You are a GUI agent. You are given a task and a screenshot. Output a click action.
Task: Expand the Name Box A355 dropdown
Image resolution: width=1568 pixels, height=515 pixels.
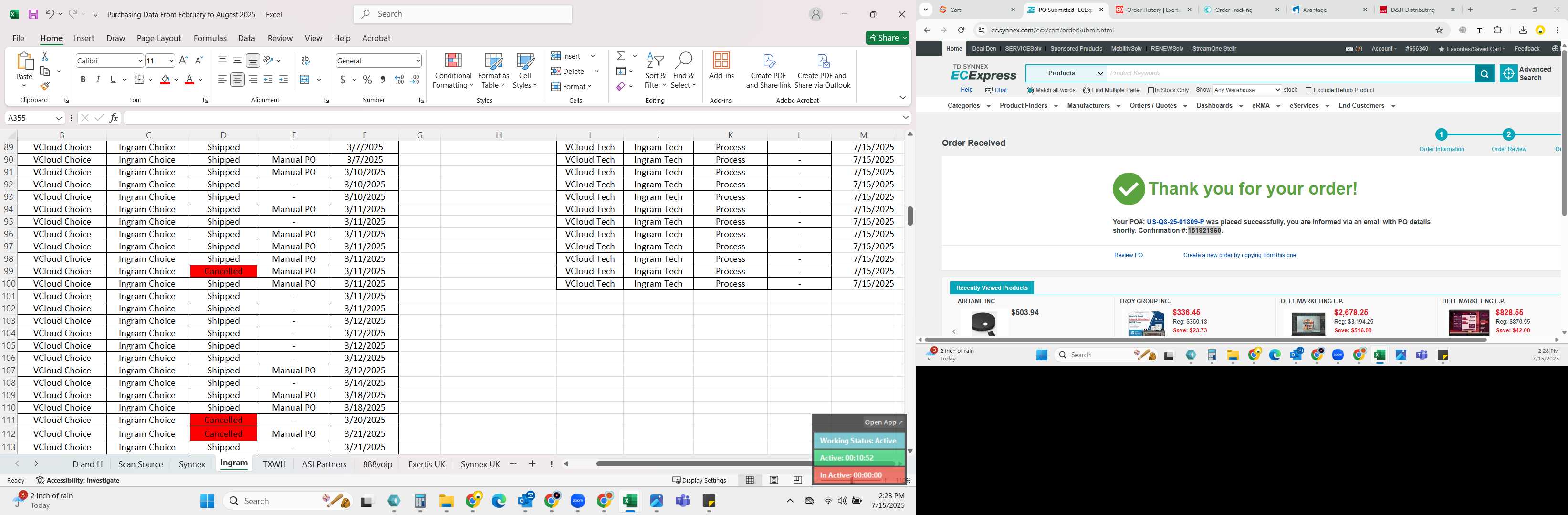59,118
